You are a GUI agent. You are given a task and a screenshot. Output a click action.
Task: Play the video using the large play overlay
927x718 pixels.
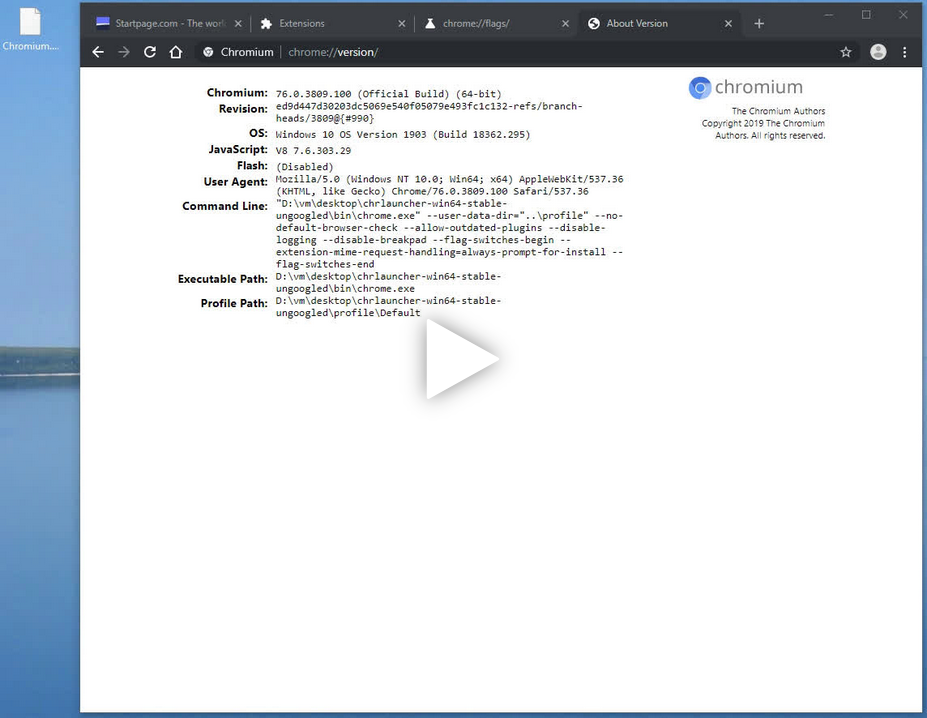pyautogui.click(x=462, y=358)
